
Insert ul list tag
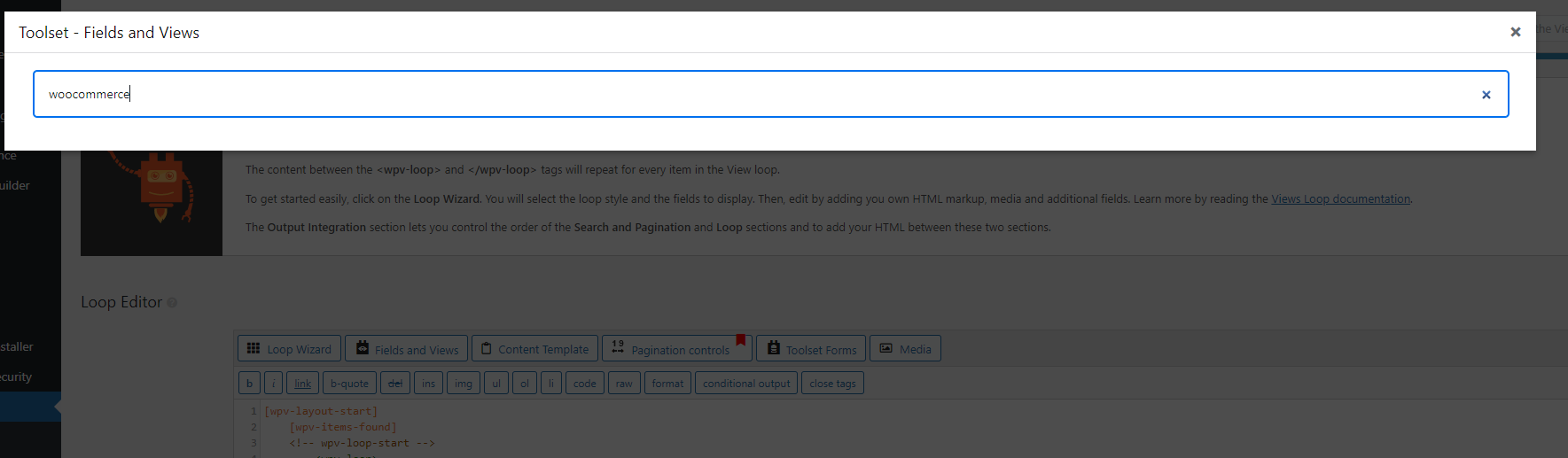(496, 383)
